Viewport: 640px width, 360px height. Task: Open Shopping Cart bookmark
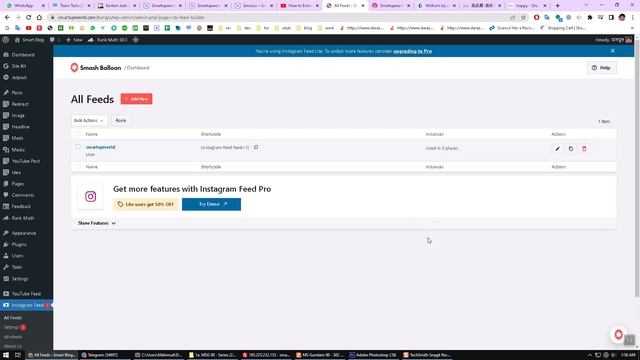(x=563, y=28)
